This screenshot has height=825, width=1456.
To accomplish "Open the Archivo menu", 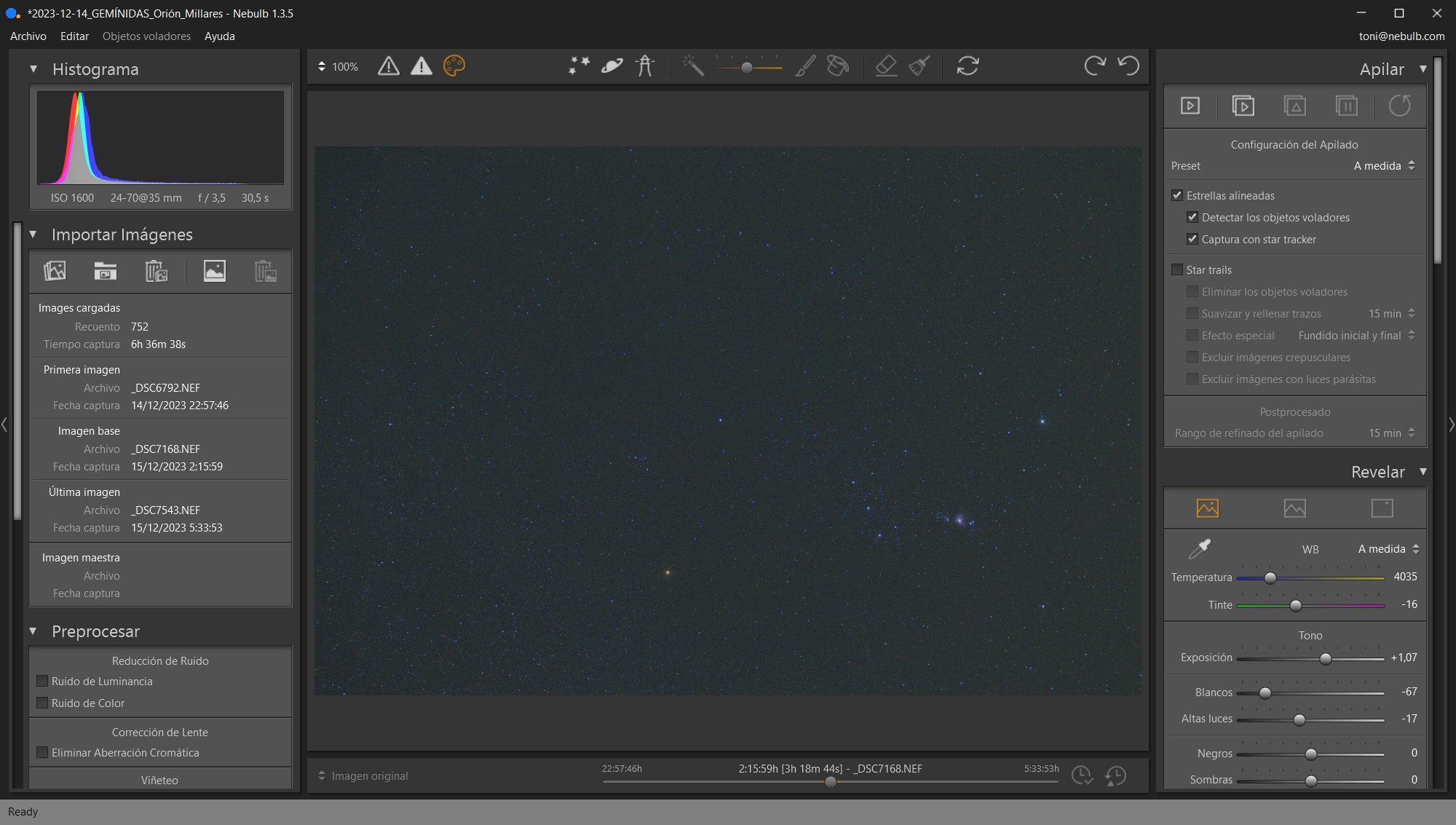I will coord(28,36).
